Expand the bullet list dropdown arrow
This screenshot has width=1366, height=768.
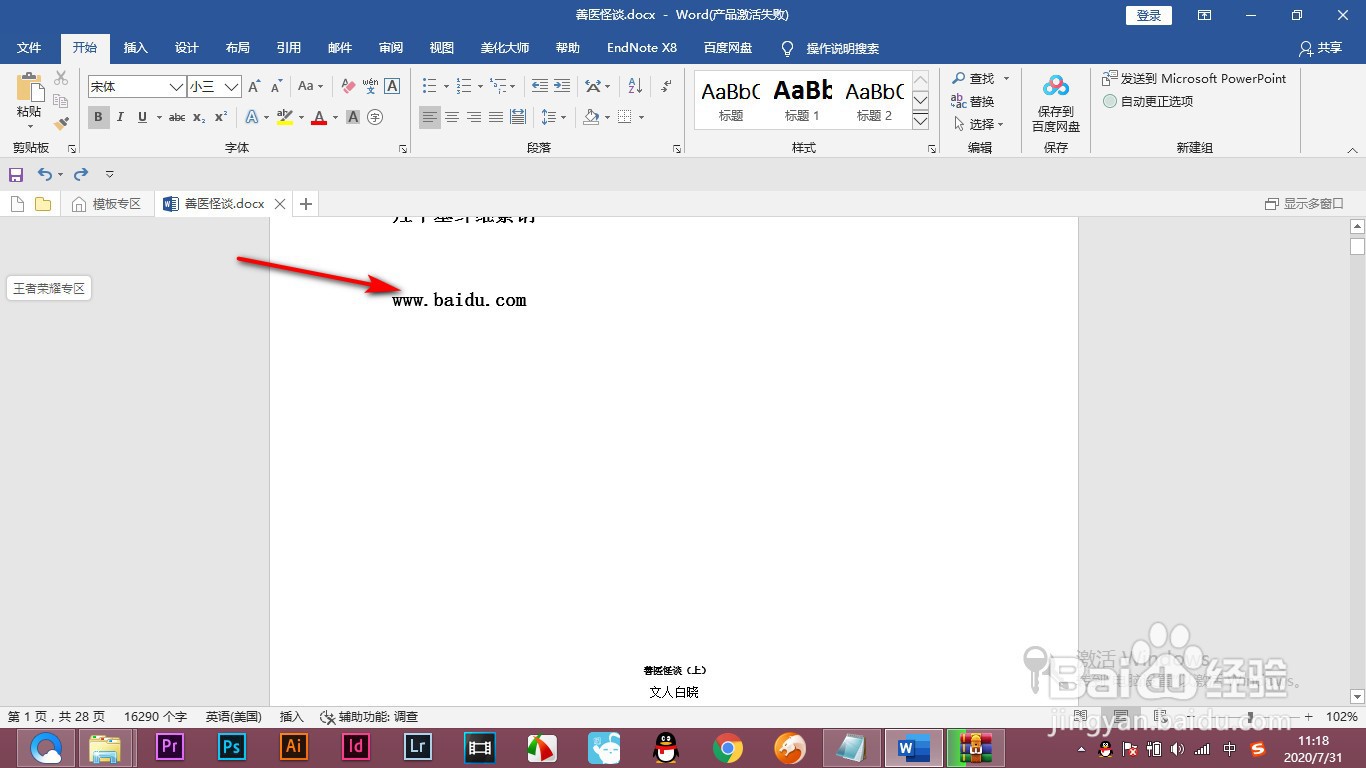click(446, 87)
